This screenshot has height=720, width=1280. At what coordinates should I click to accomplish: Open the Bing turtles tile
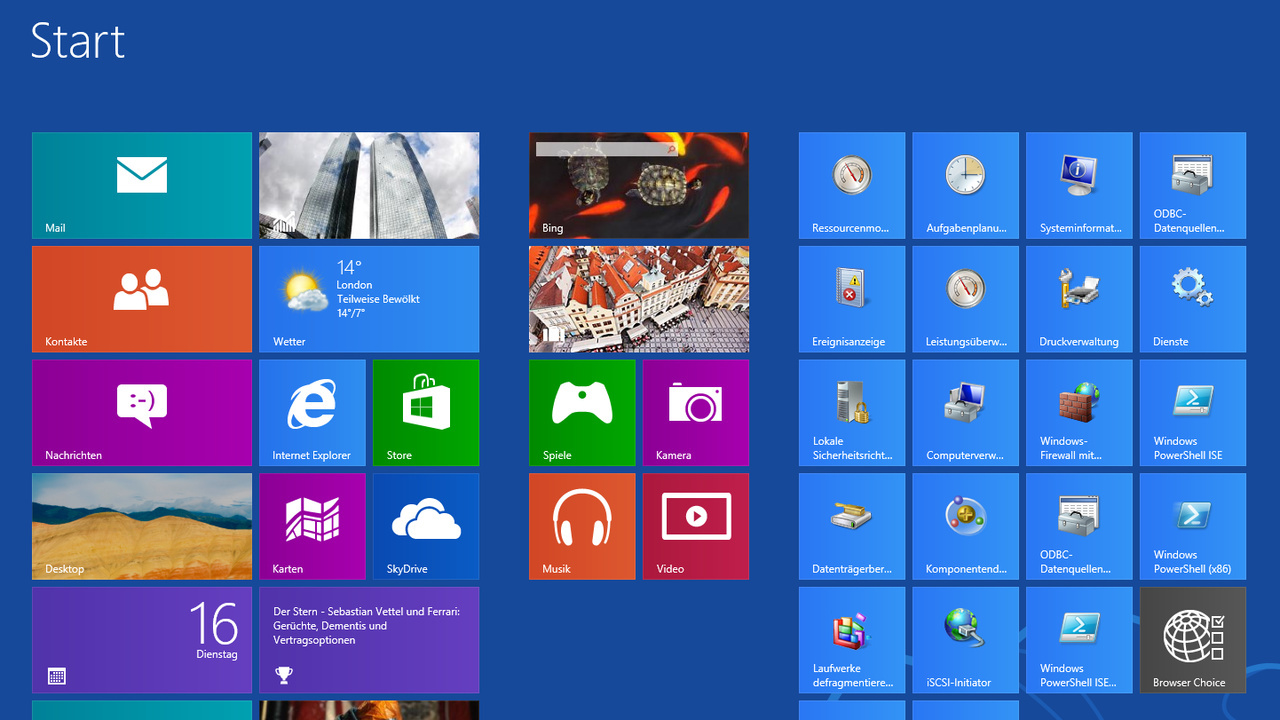[x=639, y=186]
